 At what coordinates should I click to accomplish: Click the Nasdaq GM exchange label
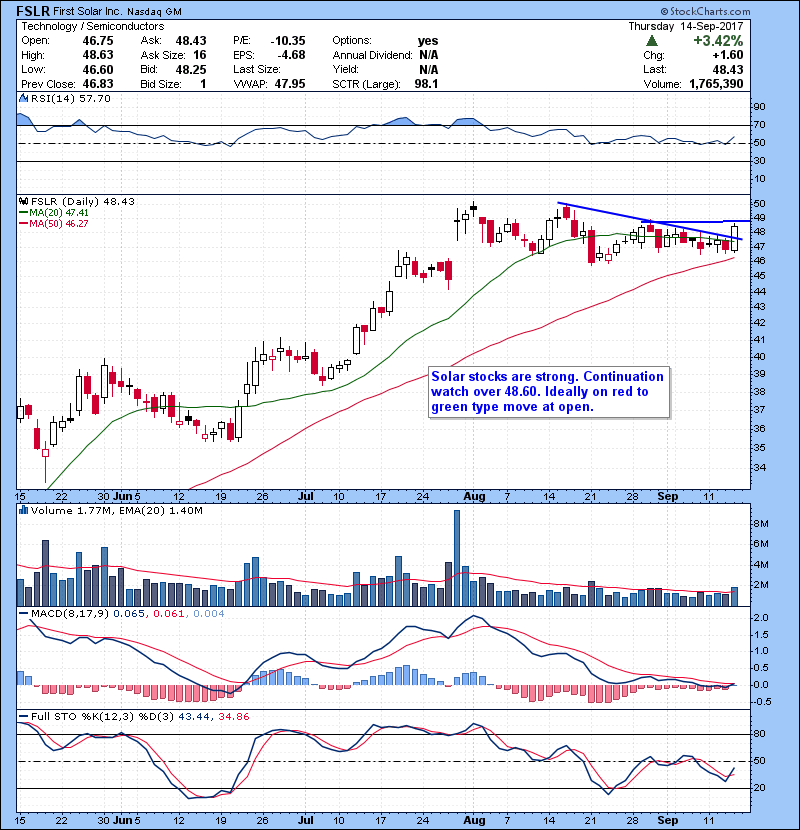point(154,12)
